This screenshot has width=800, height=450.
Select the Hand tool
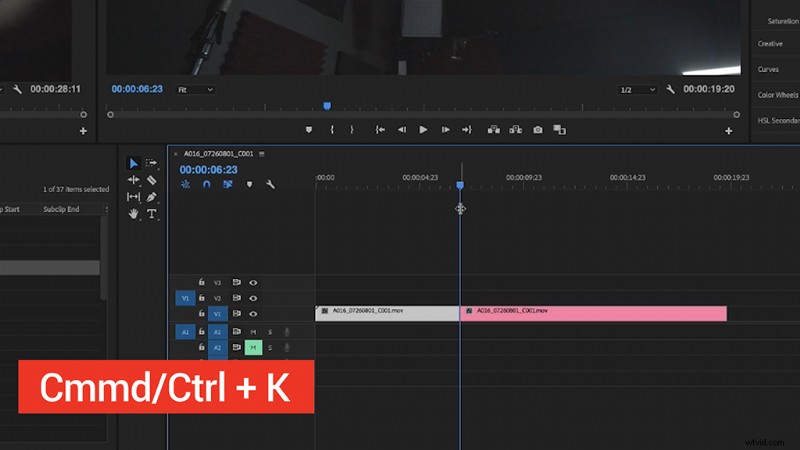[133, 214]
